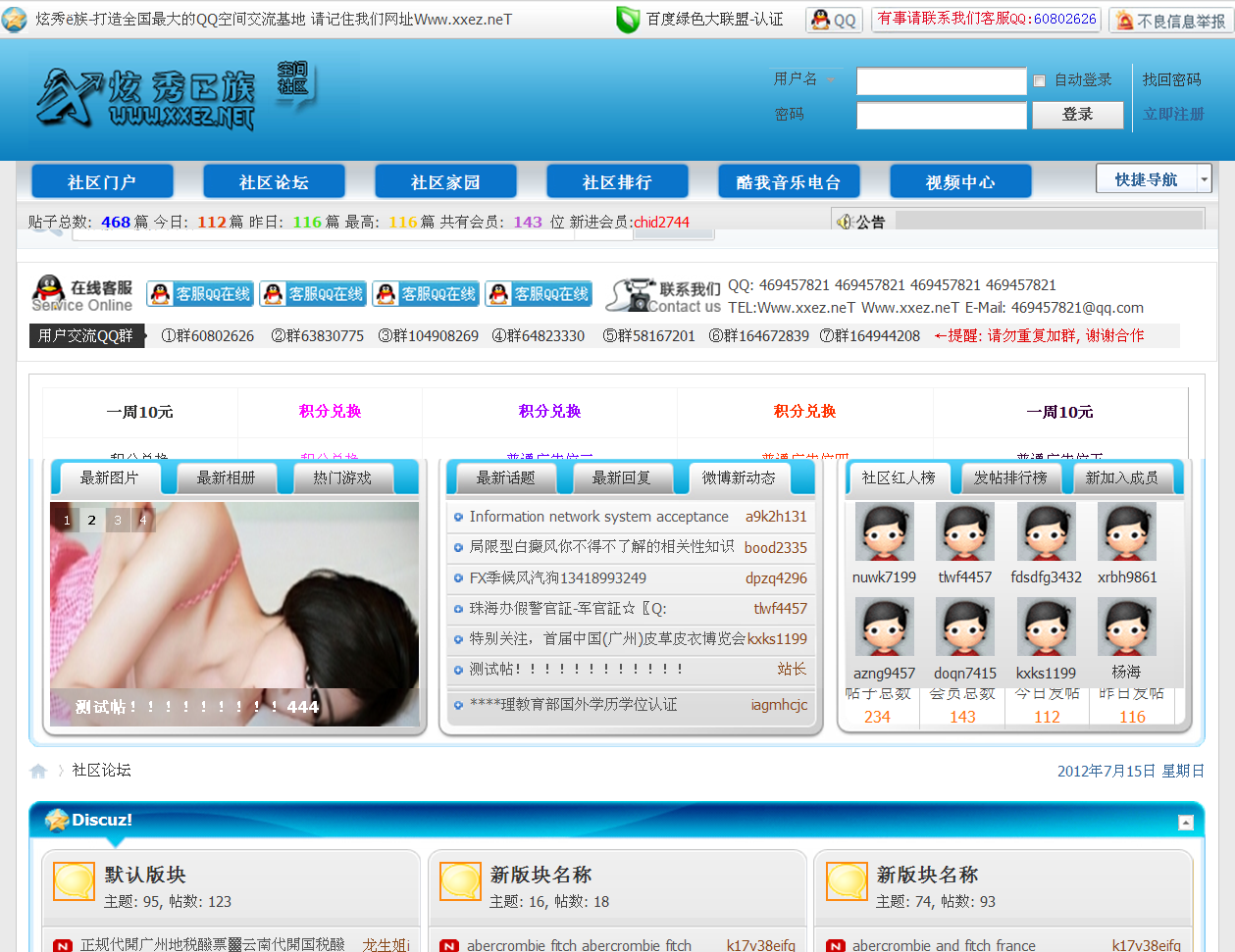Open avatar of user nuwk7199
Image resolution: width=1235 pixels, height=952 pixels.
[x=884, y=531]
